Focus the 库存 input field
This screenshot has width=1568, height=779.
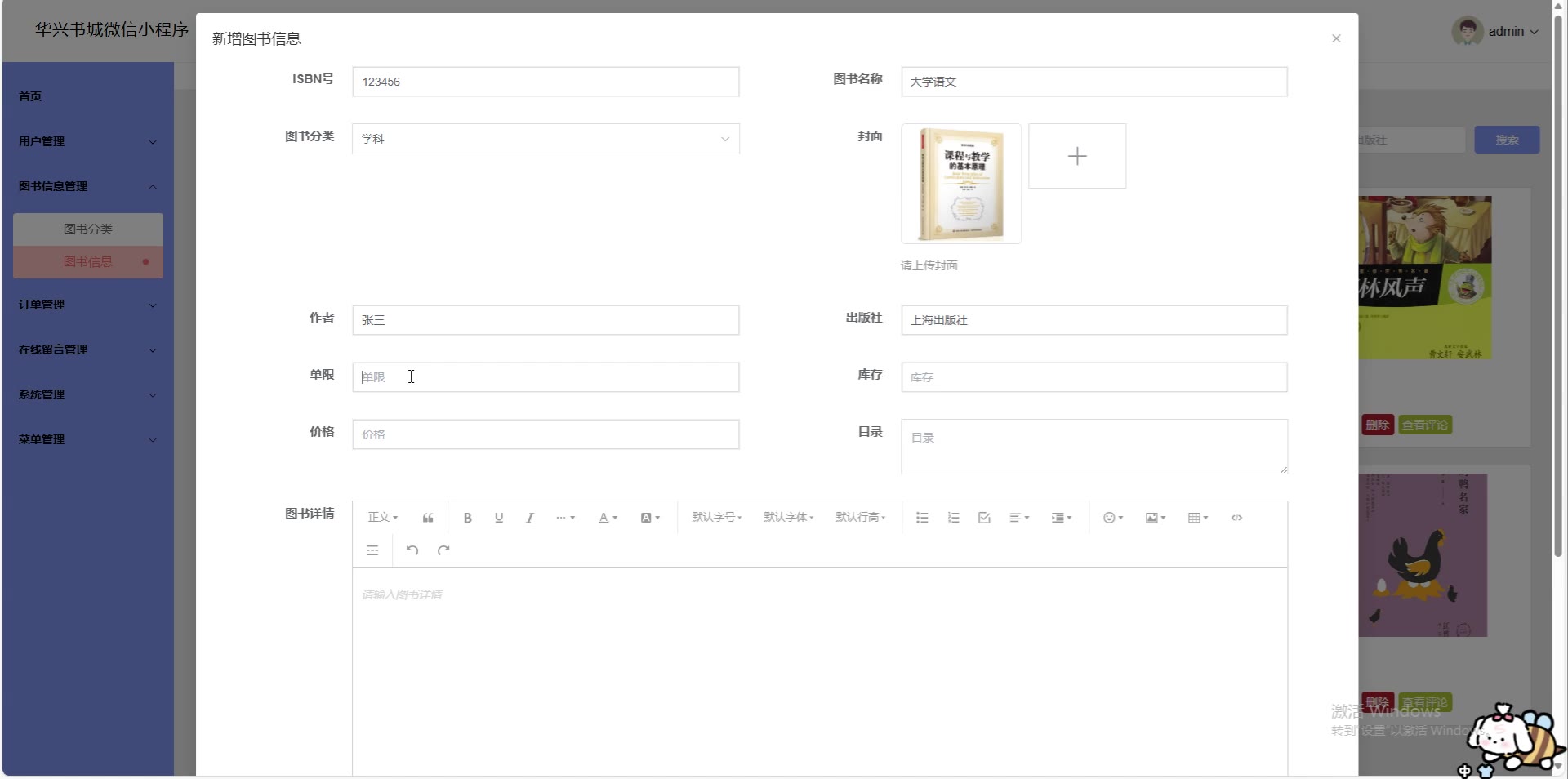pyautogui.click(x=1094, y=377)
